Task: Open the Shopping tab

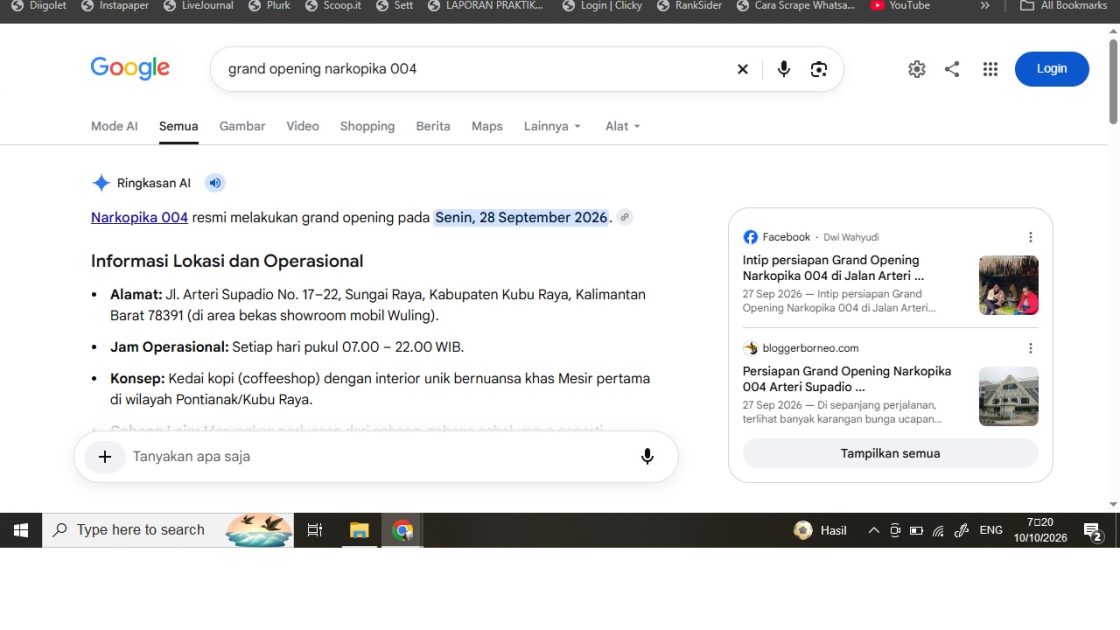Action: pos(367,126)
